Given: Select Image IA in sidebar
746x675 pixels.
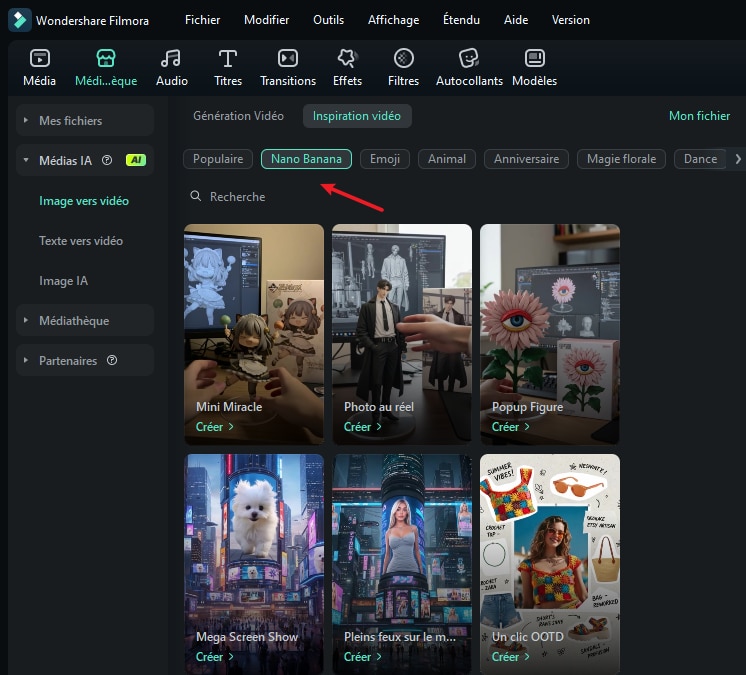Looking at the screenshot, I should click(63, 281).
